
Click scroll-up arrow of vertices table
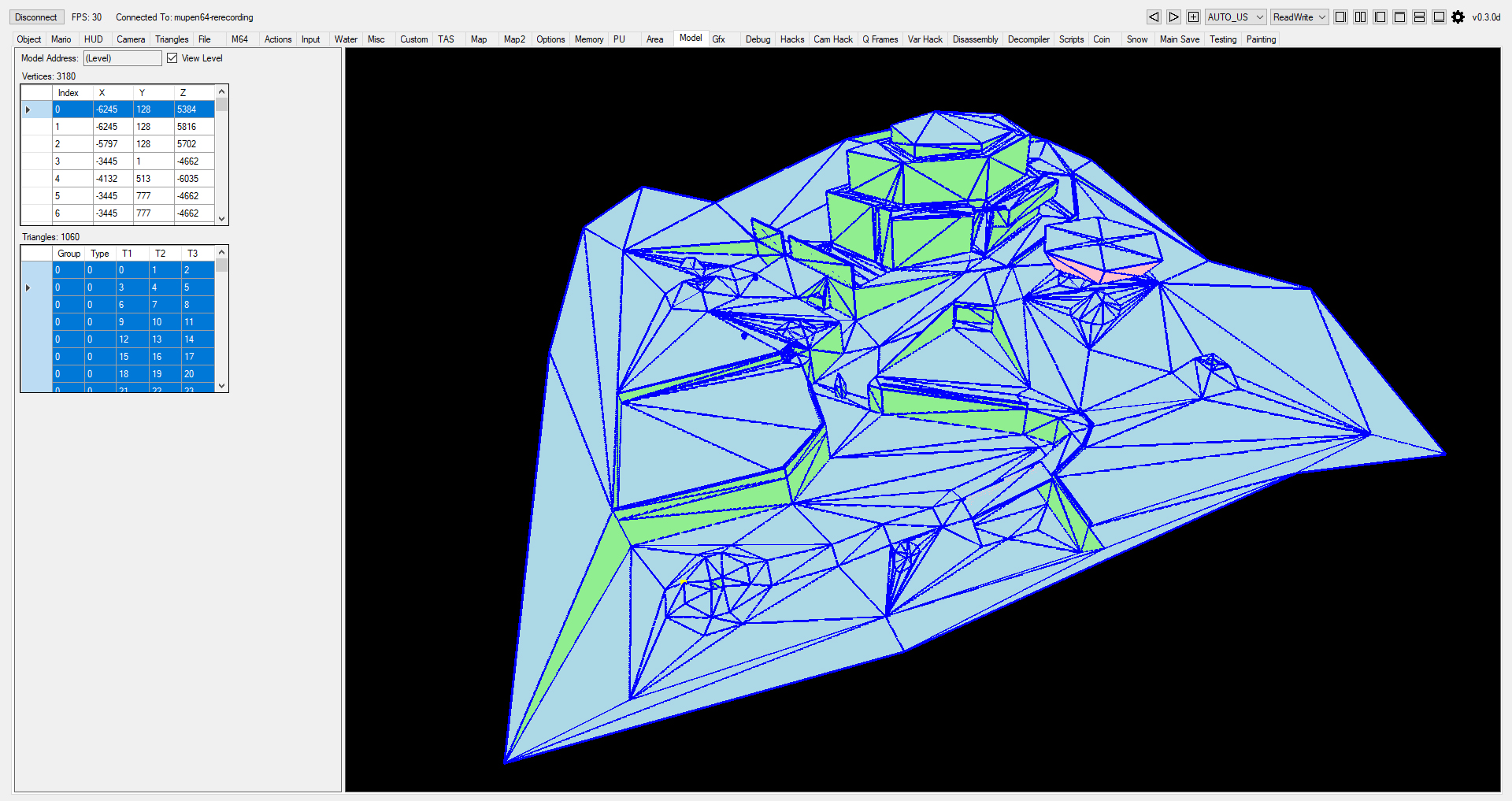click(222, 91)
